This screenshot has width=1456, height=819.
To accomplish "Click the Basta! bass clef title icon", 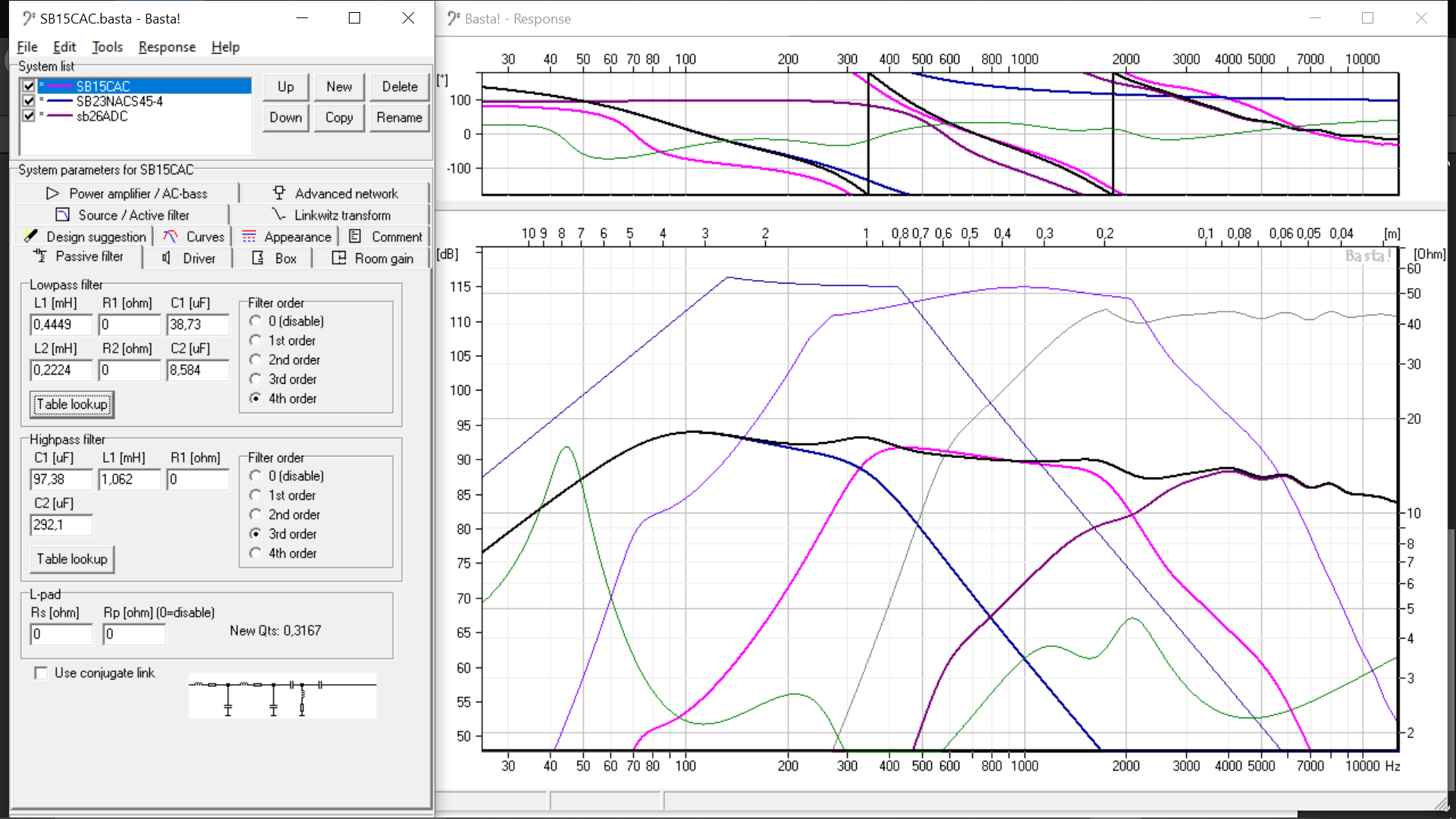I will [x=28, y=18].
